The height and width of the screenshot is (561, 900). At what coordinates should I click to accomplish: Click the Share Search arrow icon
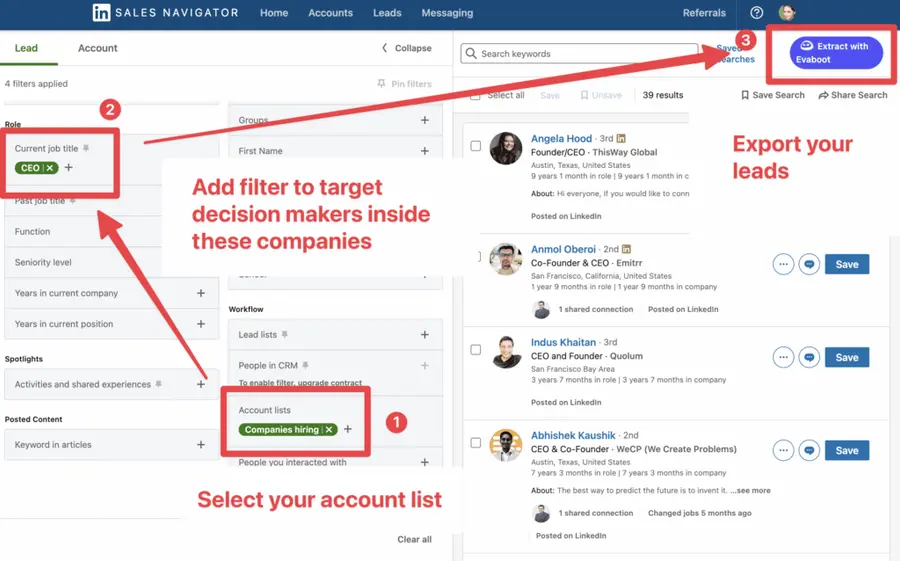click(823, 95)
